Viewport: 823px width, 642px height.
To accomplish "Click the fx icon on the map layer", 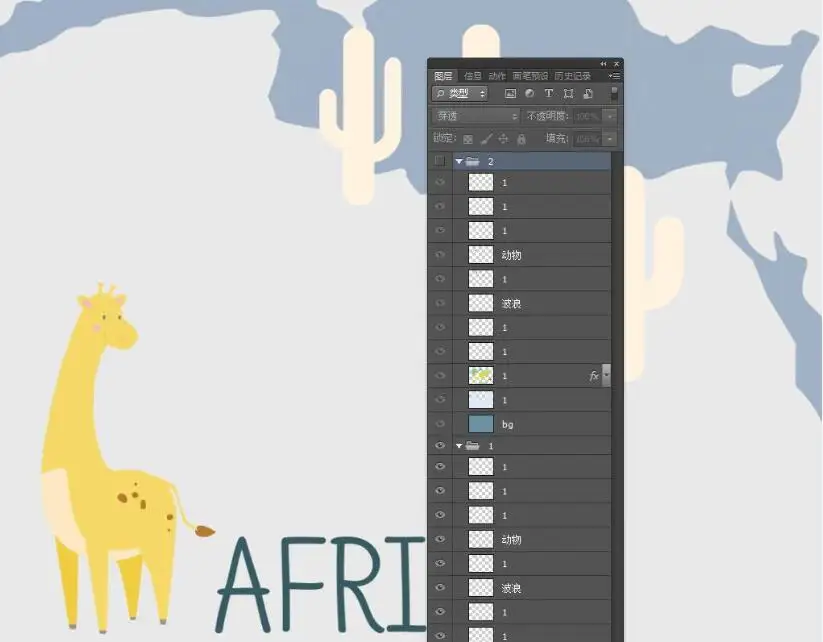I will point(594,376).
